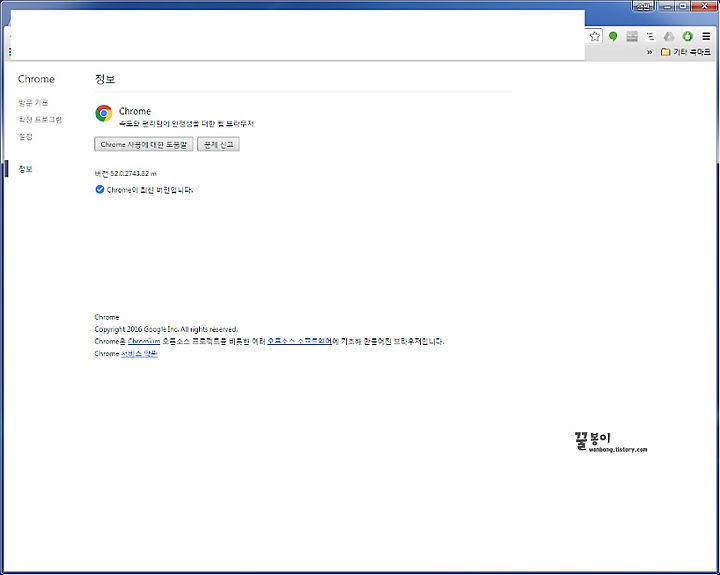This screenshot has height=575, width=720.
Task: Show hidden bookmarks with the double chevron
Action: [x=649, y=52]
